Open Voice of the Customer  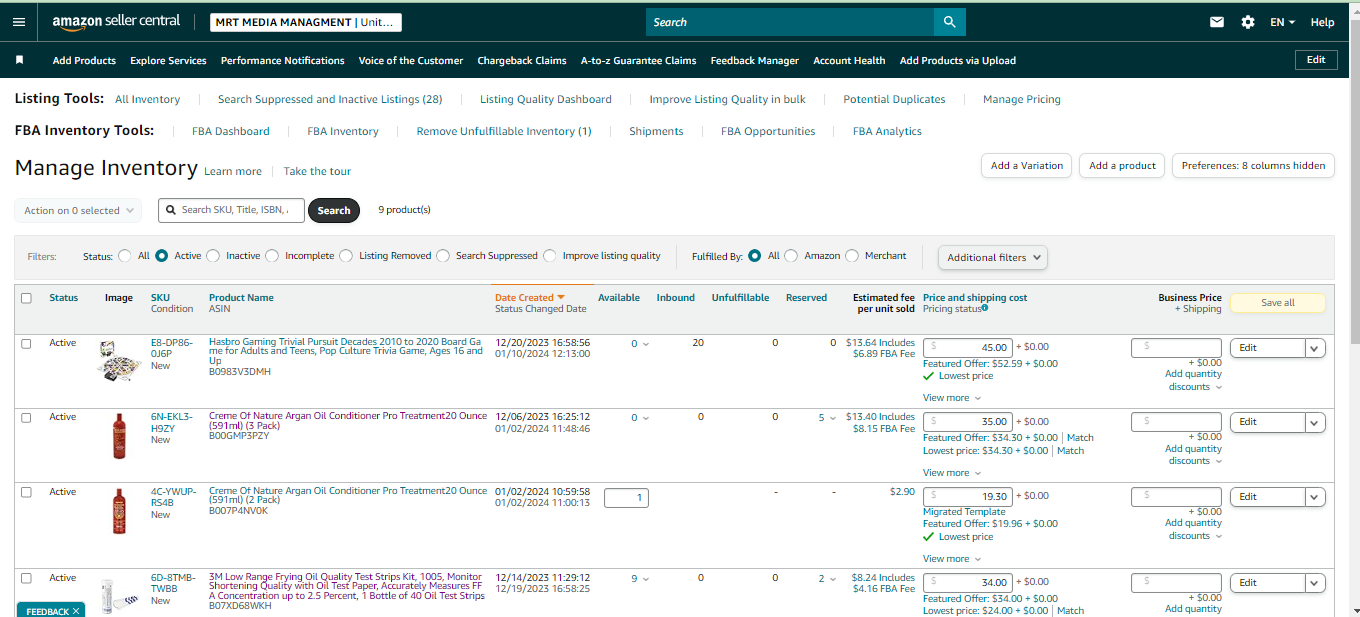point(411,60)
